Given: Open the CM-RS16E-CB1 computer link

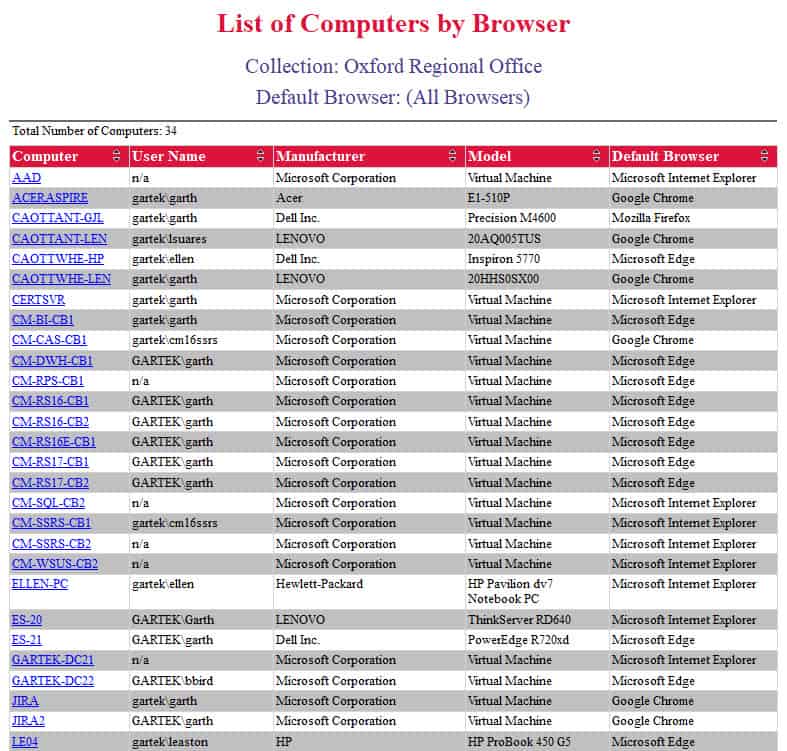Looking at the screenshot, I should coord(54,442).
